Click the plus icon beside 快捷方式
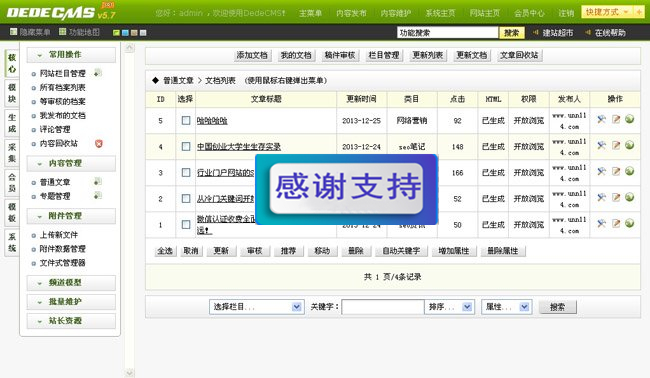This screenshot has width=650, height=378. pyautogui.click(x=639, y=12)
